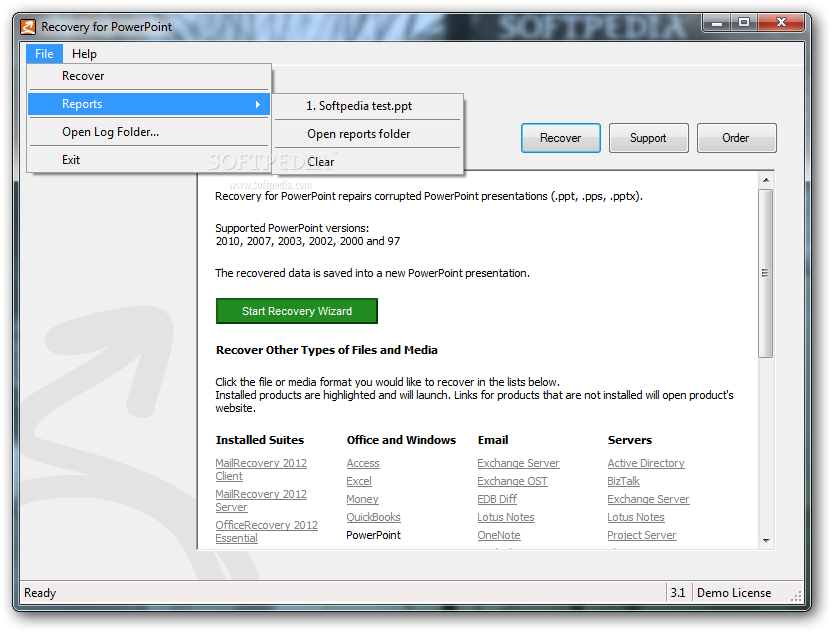The height and width of the screenshot is (632, 832).
Task: Click the scrollbar down arrow
Action: 766,541
